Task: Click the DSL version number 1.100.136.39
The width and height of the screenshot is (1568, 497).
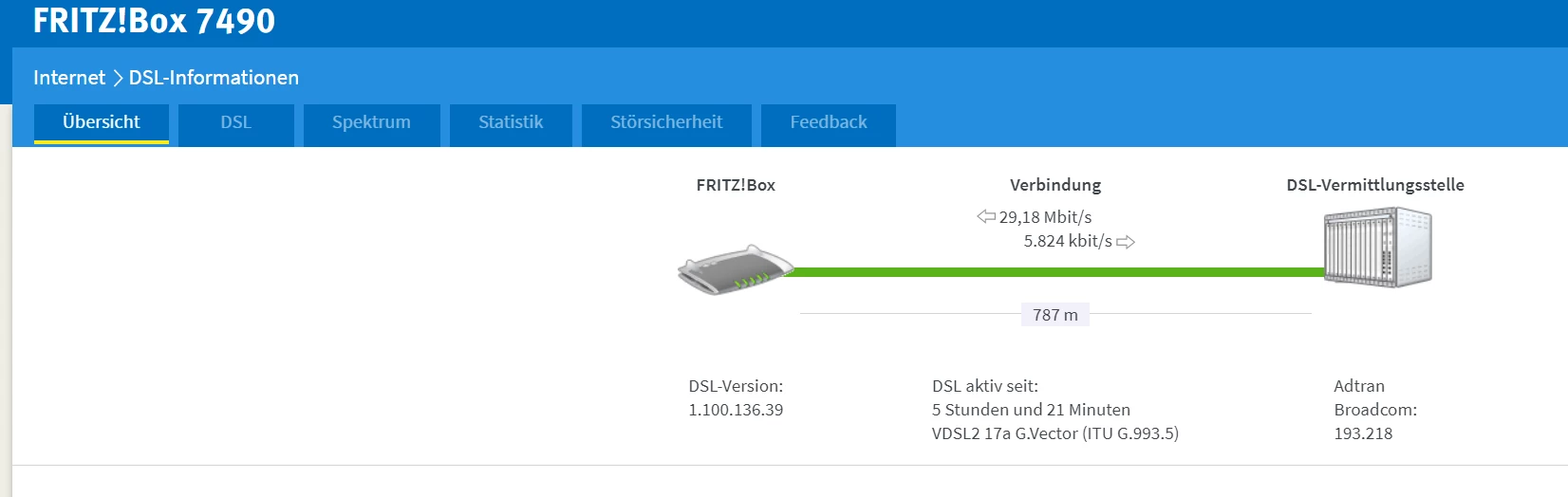Action: (x=736, y=410)
